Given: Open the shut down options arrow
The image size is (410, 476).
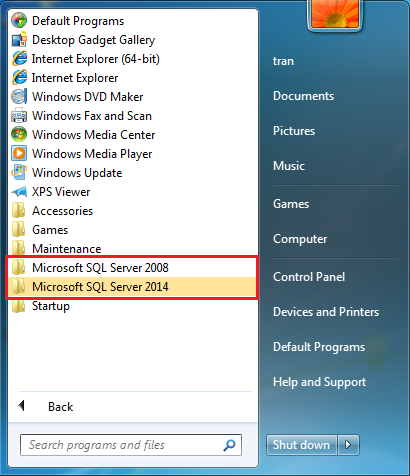Looking at the screenshot, I should coord(348,445).
